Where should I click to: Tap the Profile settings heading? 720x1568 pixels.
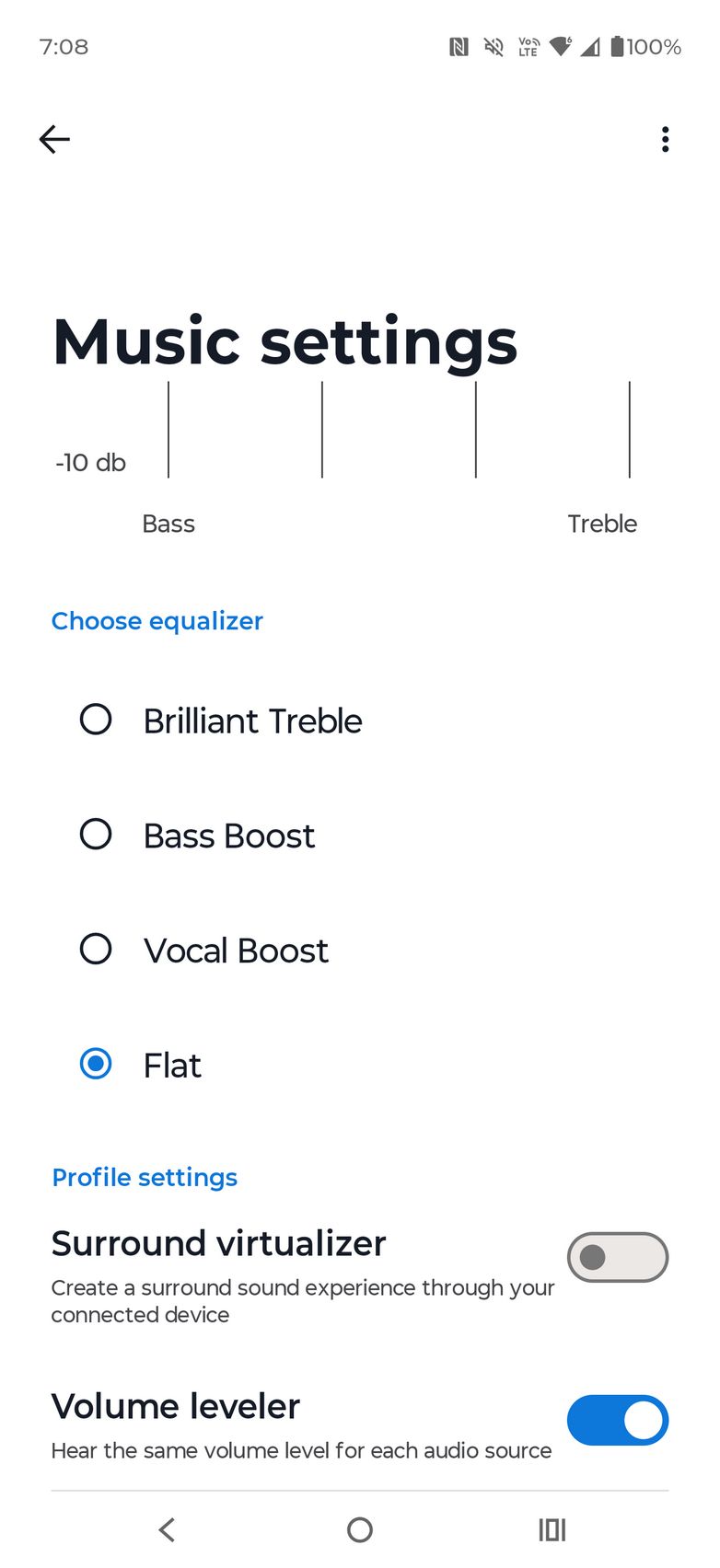tap(145, 1178)
